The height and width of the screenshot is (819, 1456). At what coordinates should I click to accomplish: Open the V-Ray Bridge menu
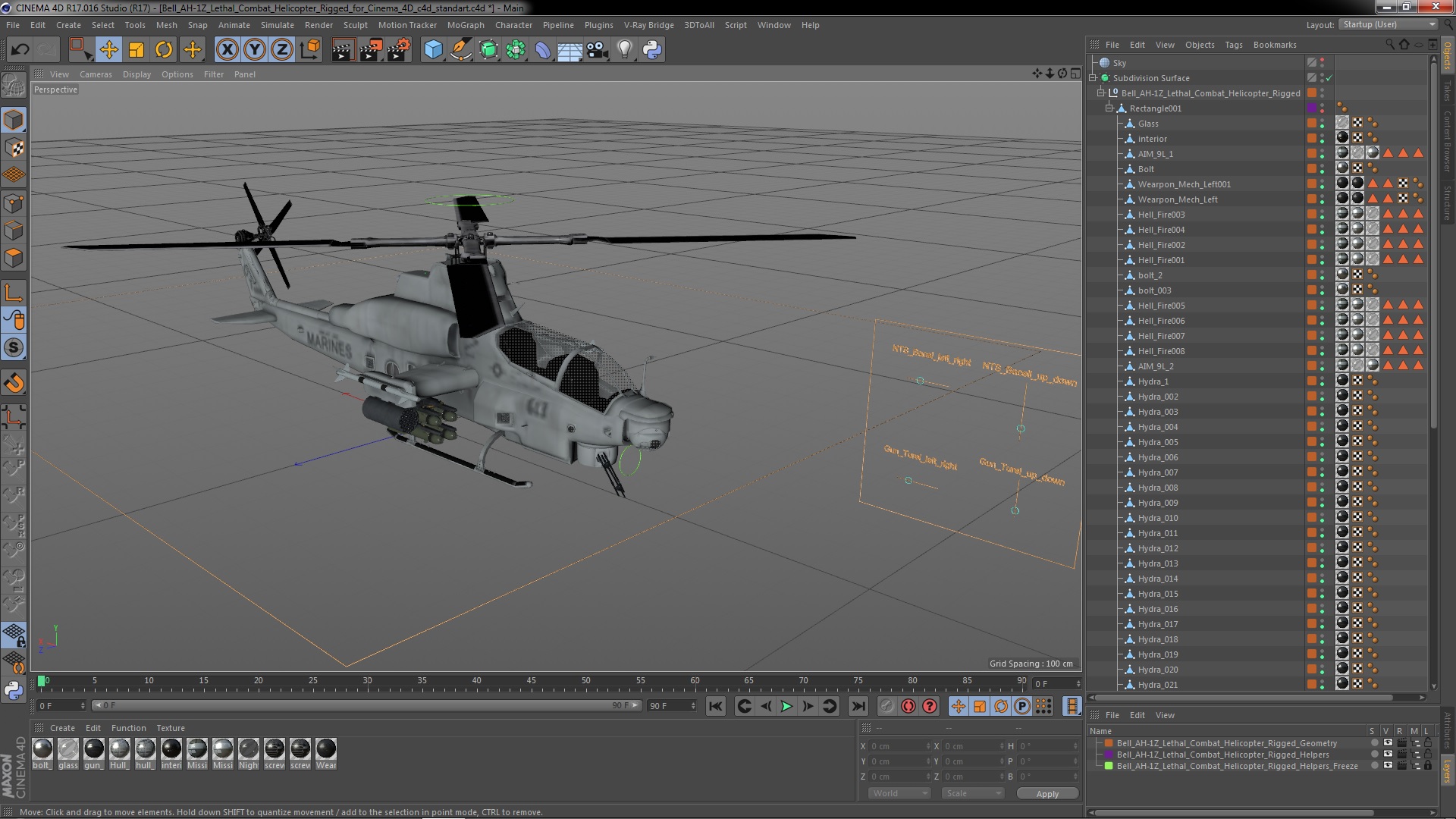coord(648,25)
